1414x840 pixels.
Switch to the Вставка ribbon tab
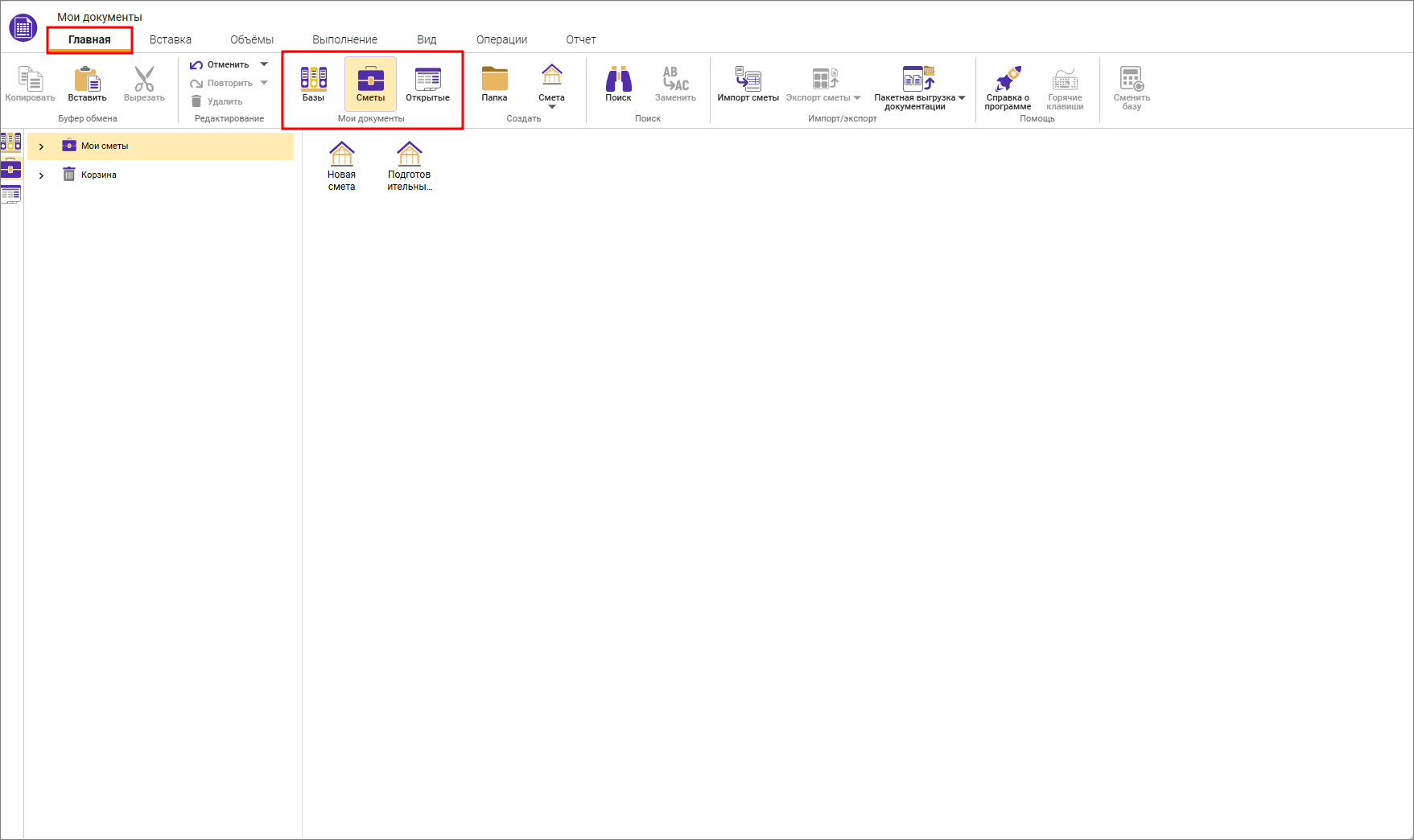171,39
